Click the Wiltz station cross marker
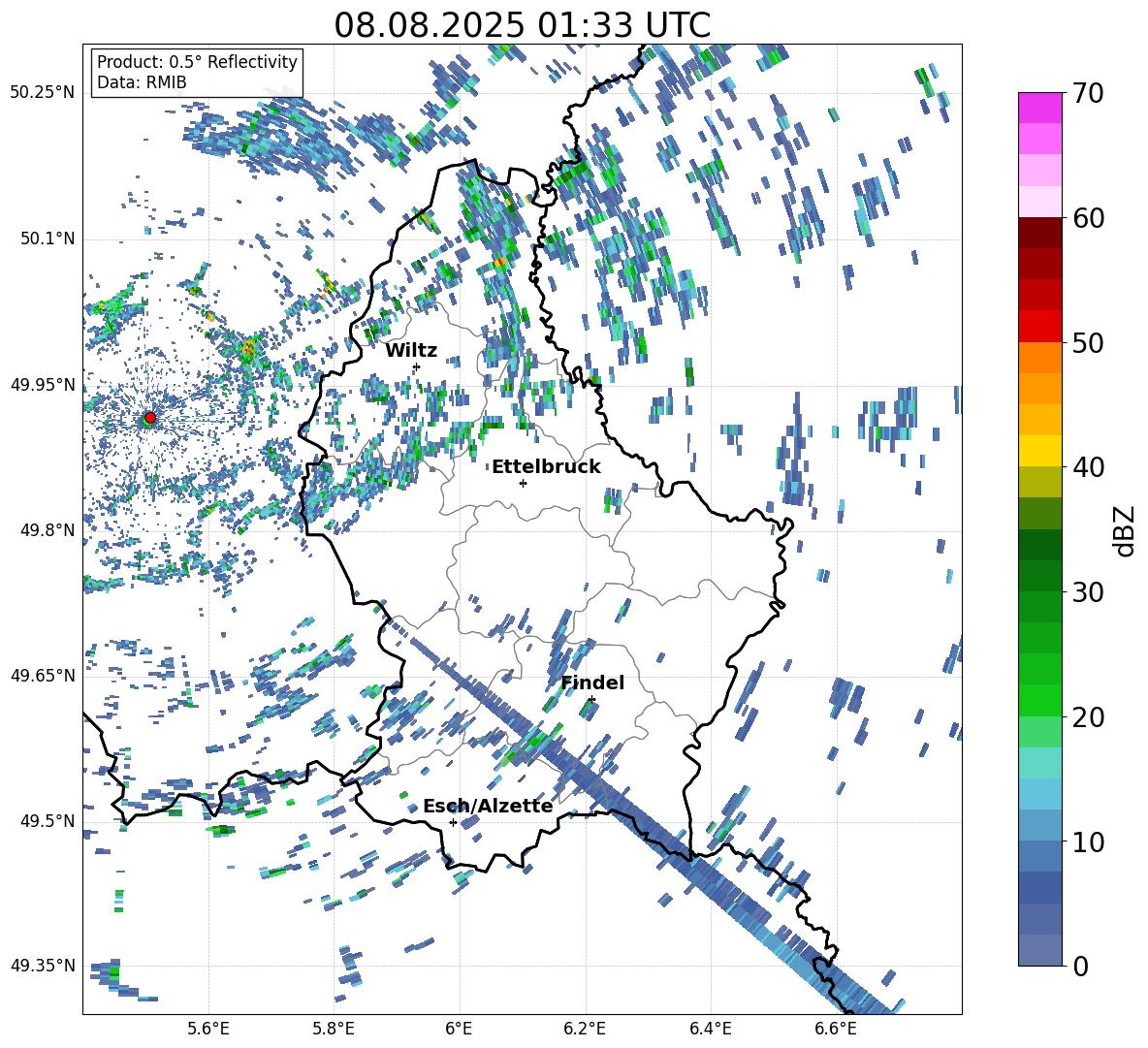 coord(417,366)
